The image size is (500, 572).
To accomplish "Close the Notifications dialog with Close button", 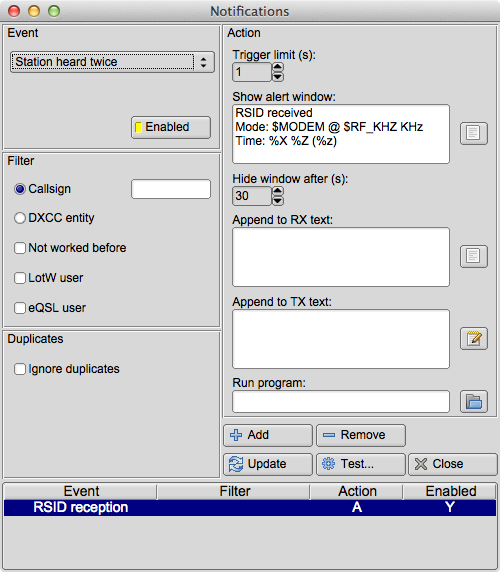I will [452, 464].
